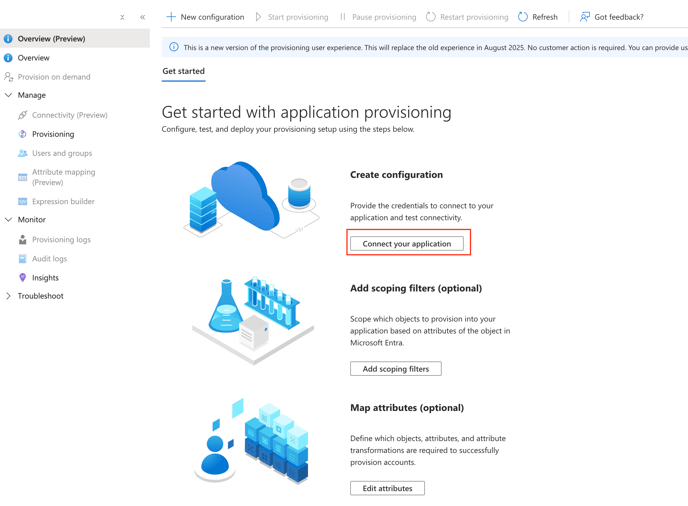Click the Refresh icon in toolbar
The width and height of the screenshot is (688, 506).
click(x=523, y=17)
